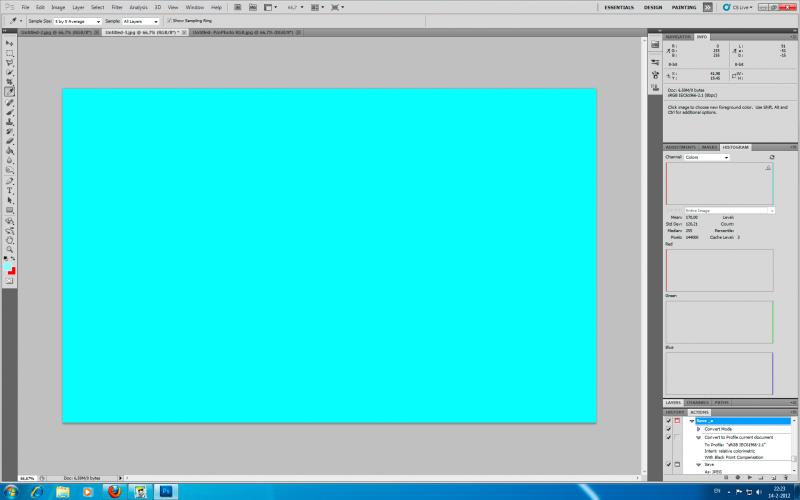Toggle the Show Sampling Ring checkbox

pos(170,21)
